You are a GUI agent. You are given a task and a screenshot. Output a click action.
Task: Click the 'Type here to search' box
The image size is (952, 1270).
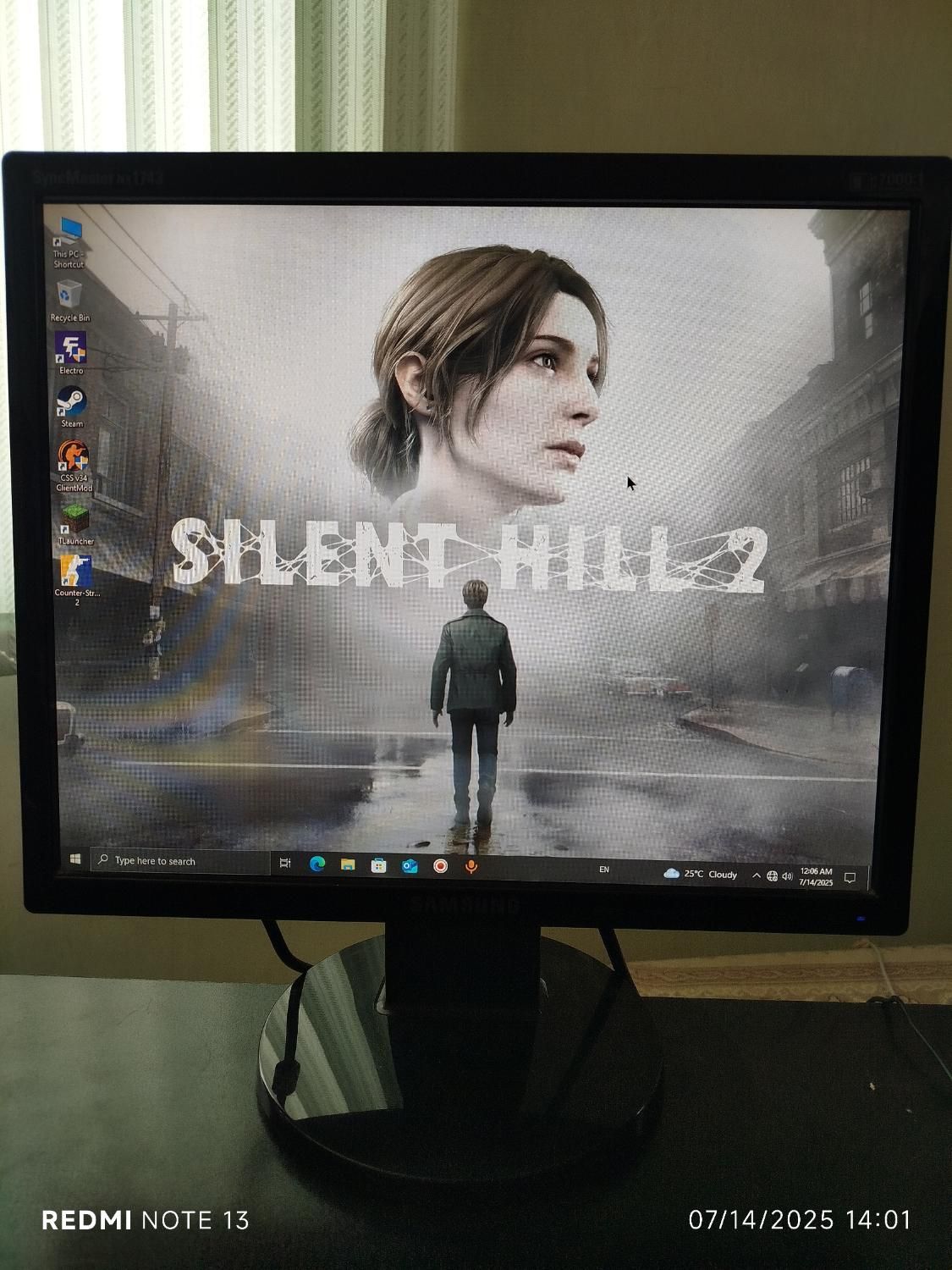pos(179,861)
